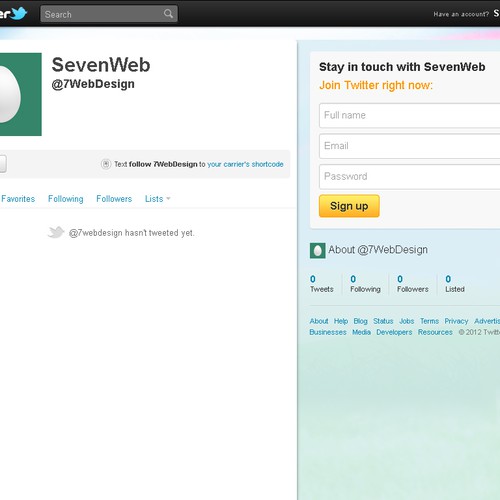Click the search magnifier icon
The image size is (500, 500).
168,14
